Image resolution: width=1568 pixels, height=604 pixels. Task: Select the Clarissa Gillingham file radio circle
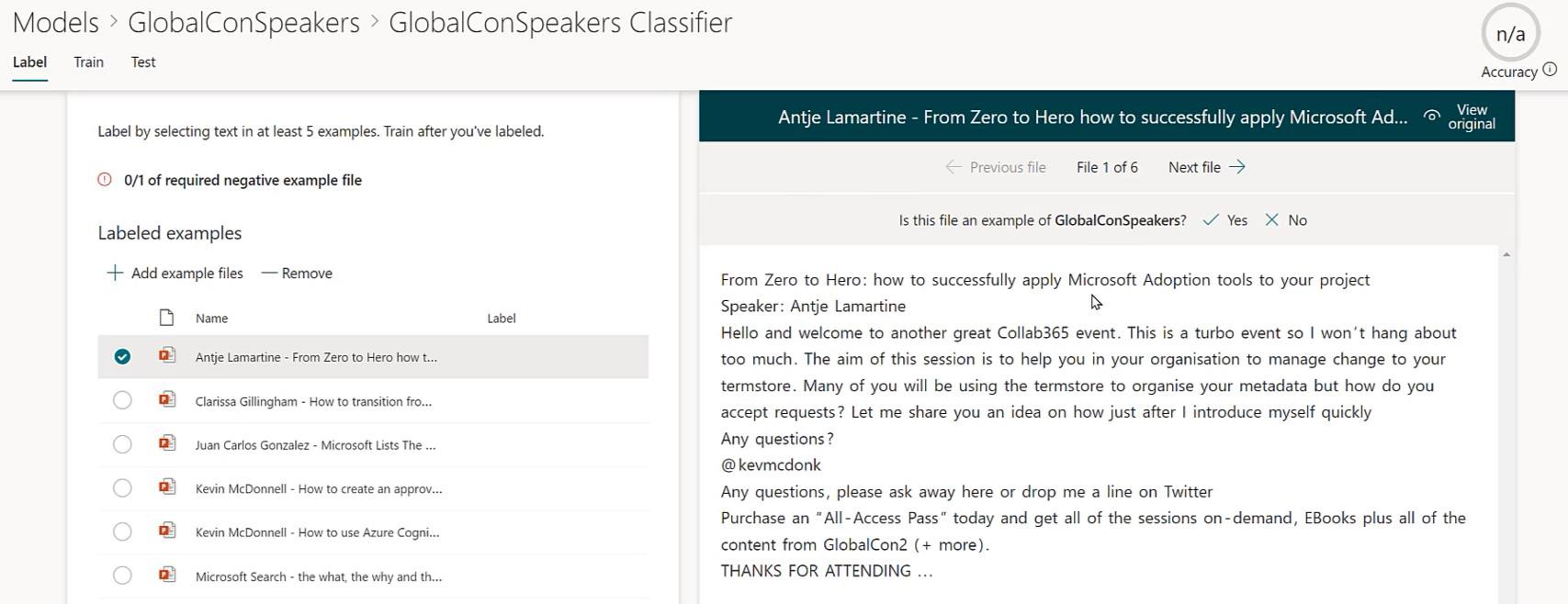point(122,400)
